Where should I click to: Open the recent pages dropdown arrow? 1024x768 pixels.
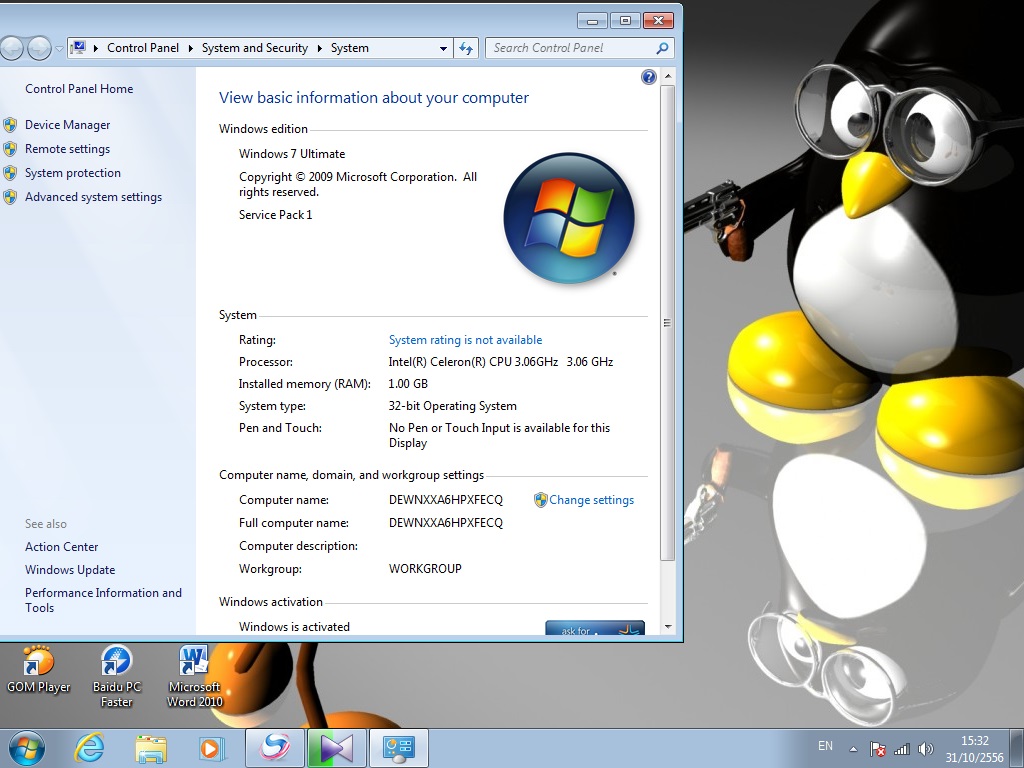[x=59, y=48]
